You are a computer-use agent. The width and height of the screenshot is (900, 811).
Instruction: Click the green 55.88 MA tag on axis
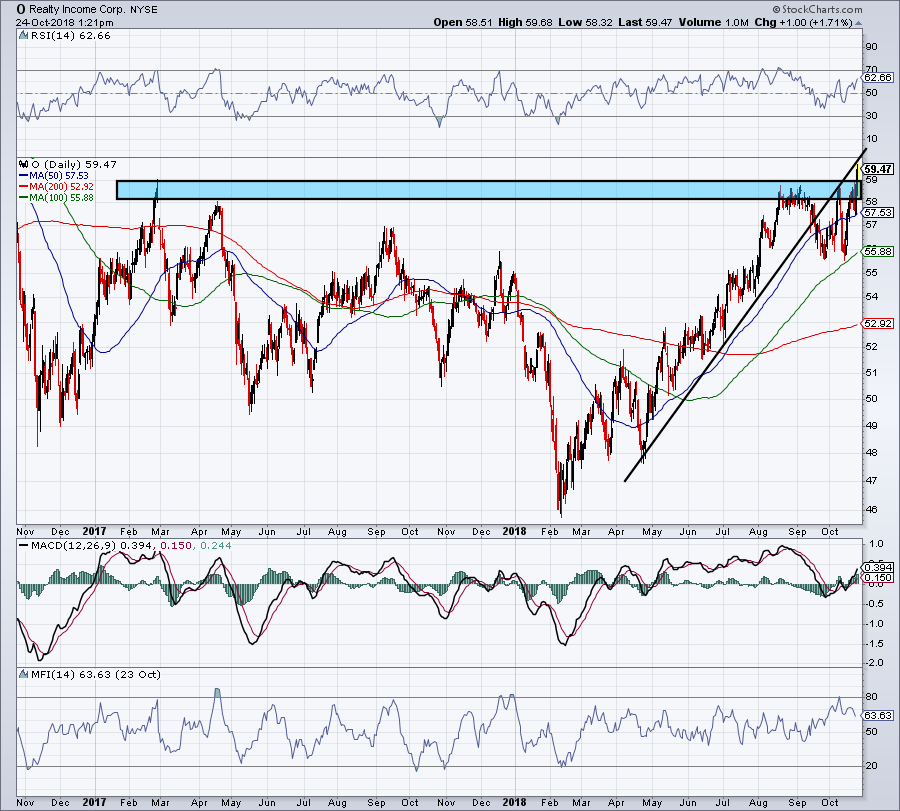tap(878, 251)
